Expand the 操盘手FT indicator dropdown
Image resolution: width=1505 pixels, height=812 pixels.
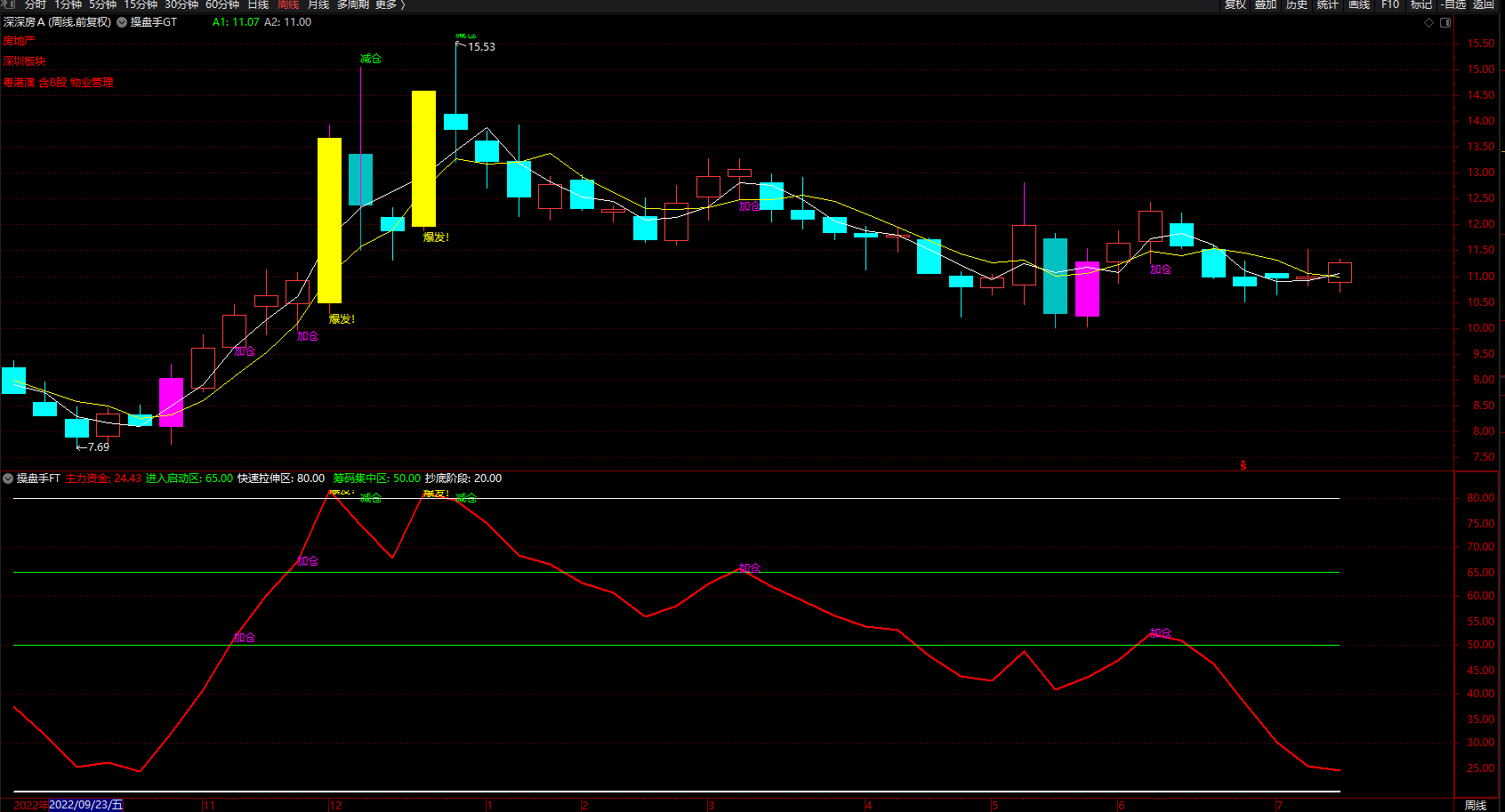tap(8, 478)
